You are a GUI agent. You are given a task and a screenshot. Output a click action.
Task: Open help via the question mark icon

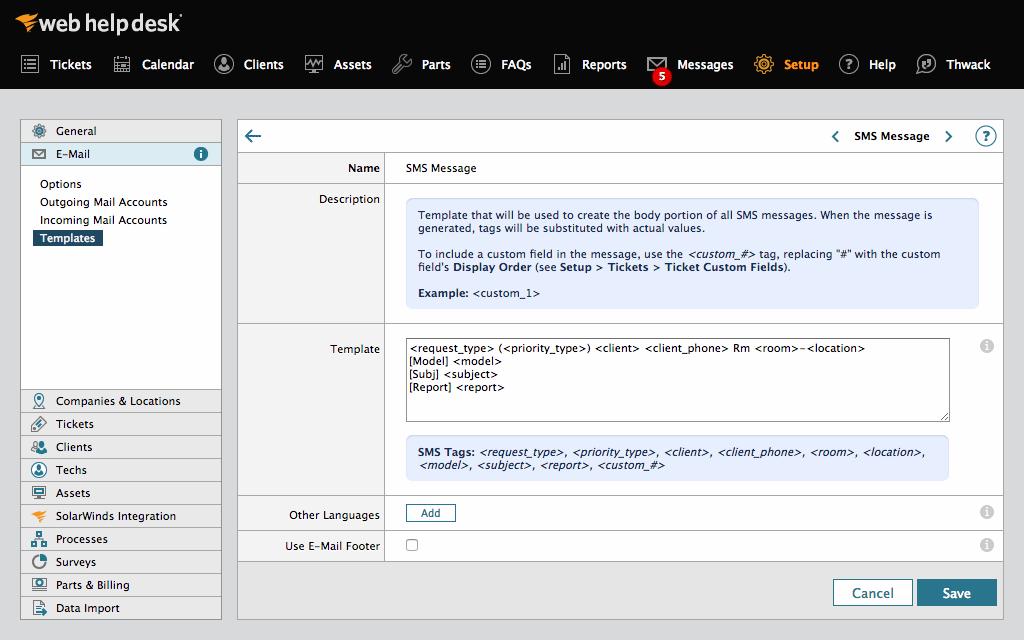pos(985,136)
